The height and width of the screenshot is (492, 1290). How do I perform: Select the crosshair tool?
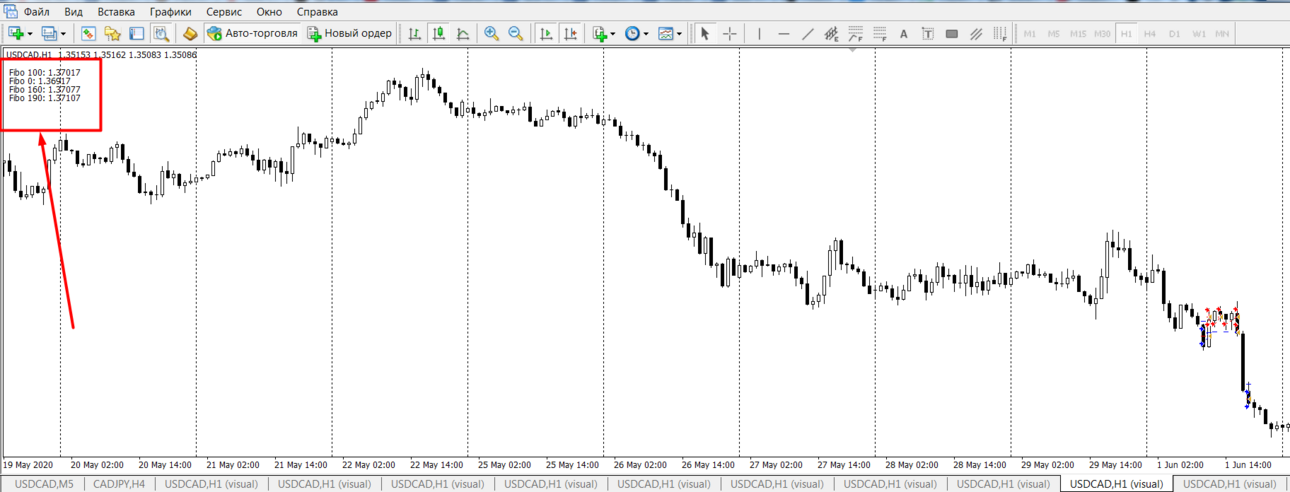click(x=730, y=33)
